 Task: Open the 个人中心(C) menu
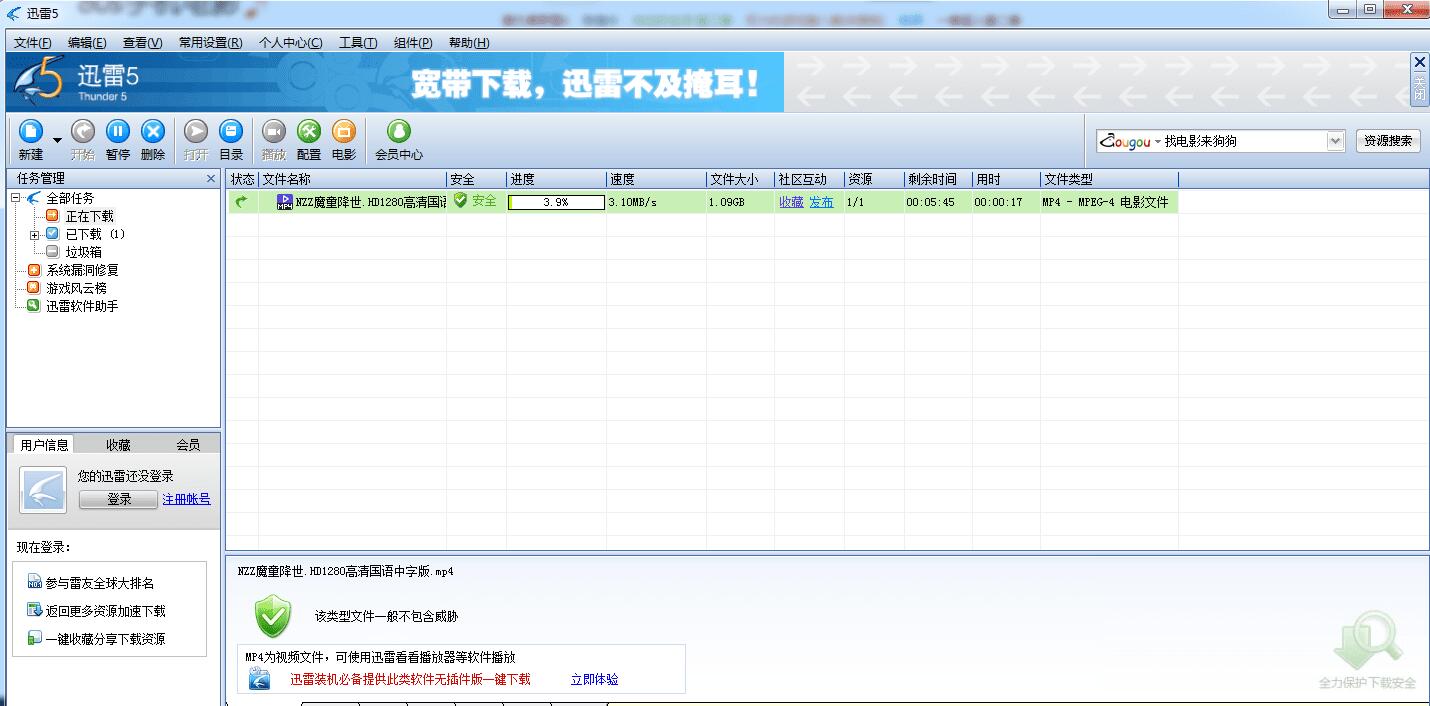click(x=290, y=42)
